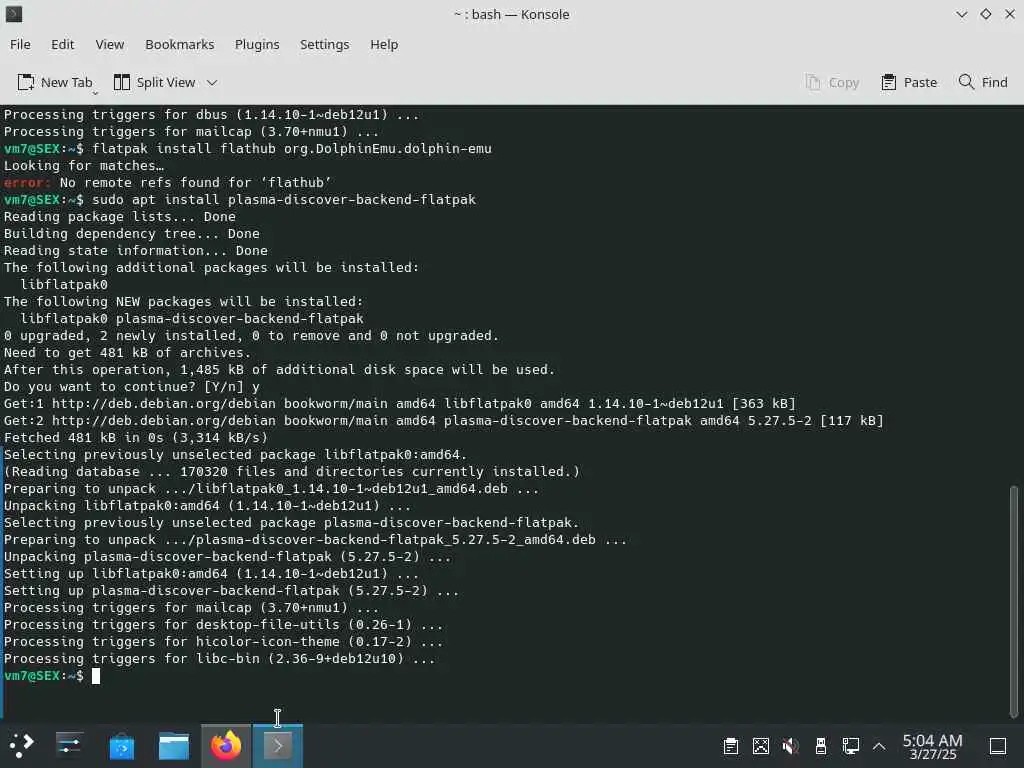Screen dimensions: 1024x768
Task: Click the terminal scrollbar handle
Action: coord(1014,601)
